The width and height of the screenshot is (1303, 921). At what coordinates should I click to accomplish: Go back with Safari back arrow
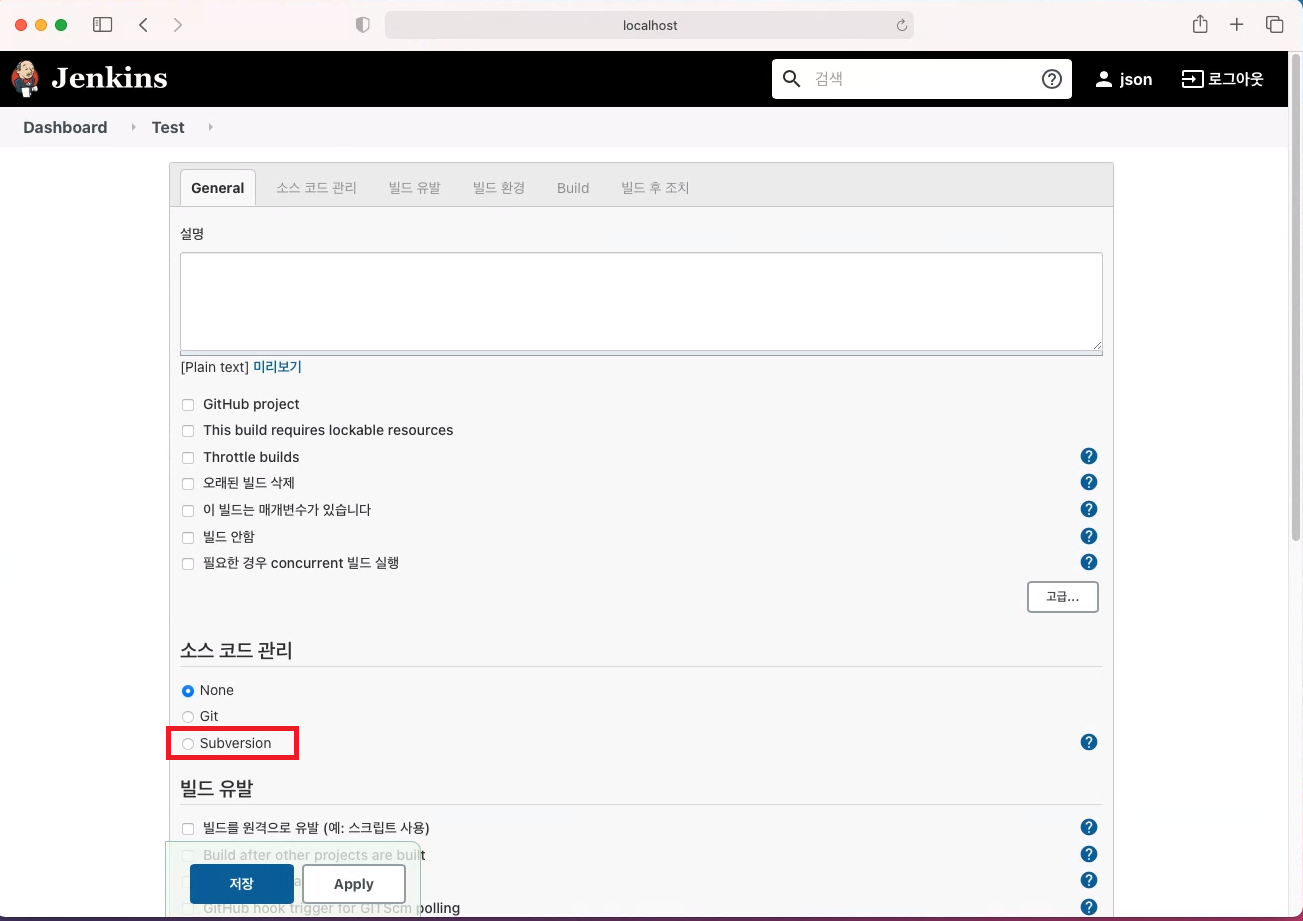tap(143, 25)
